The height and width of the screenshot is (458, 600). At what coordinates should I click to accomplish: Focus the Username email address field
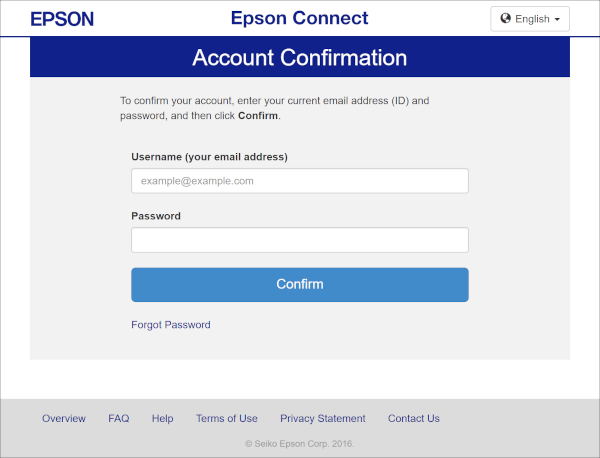(300, 181)
